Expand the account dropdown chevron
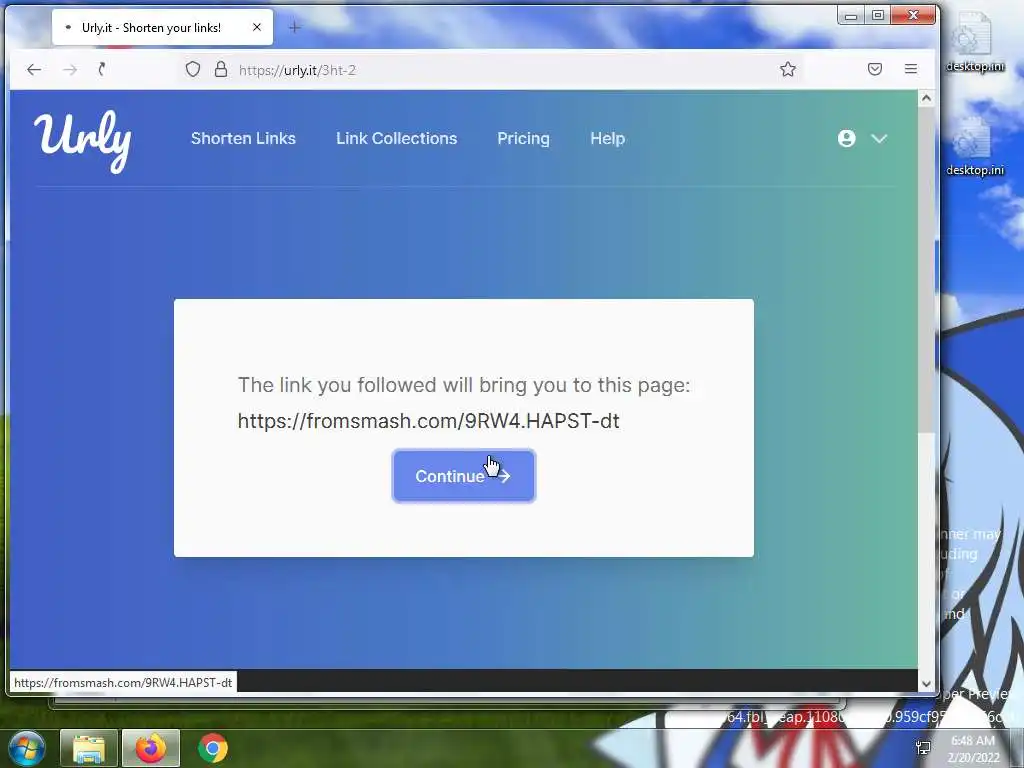Viewport: 1024px width, 768px height. 879,138
